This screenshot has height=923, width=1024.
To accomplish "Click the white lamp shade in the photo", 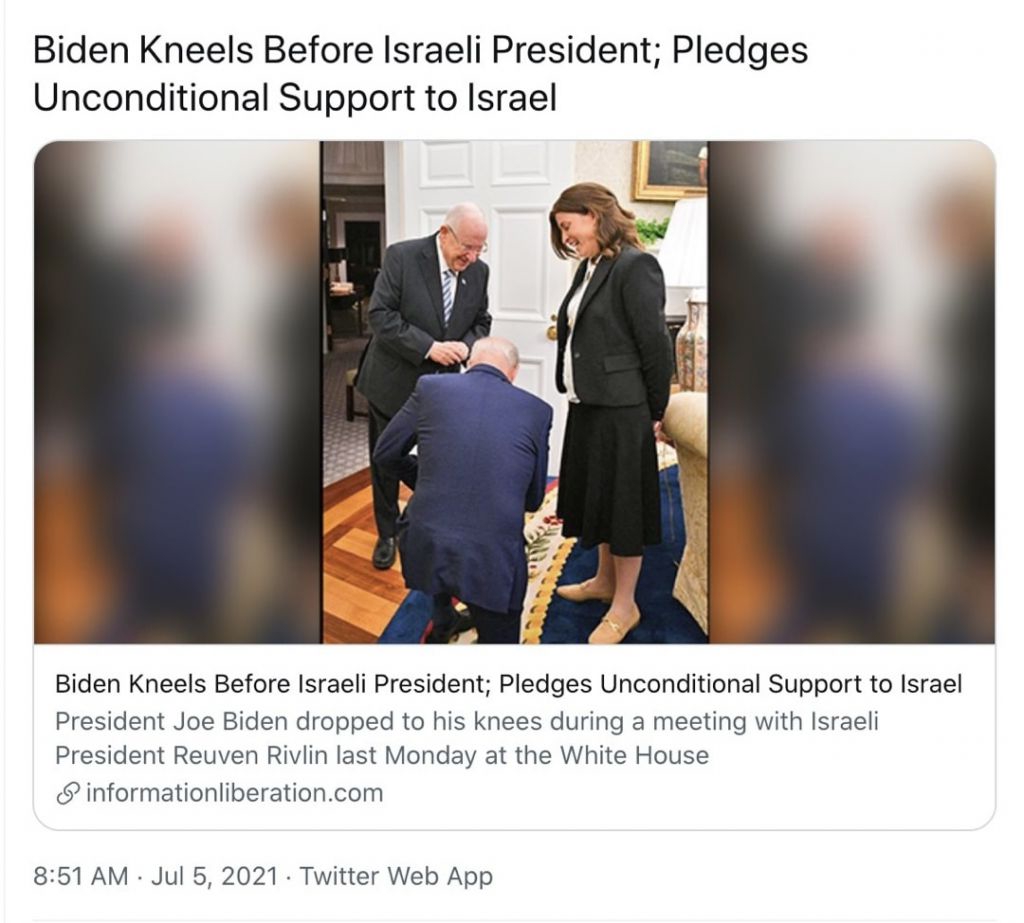I will (686, 242).
